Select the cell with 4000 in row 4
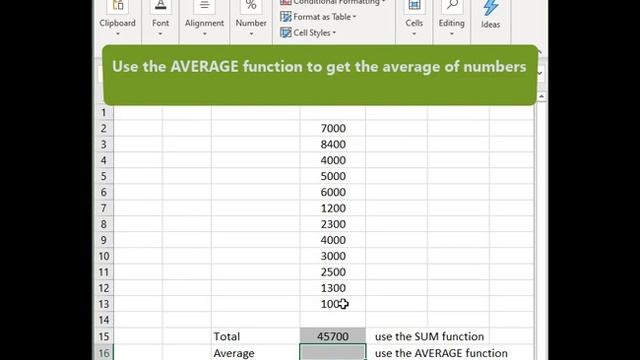The image size is (640, 360). tap(333, 160)
